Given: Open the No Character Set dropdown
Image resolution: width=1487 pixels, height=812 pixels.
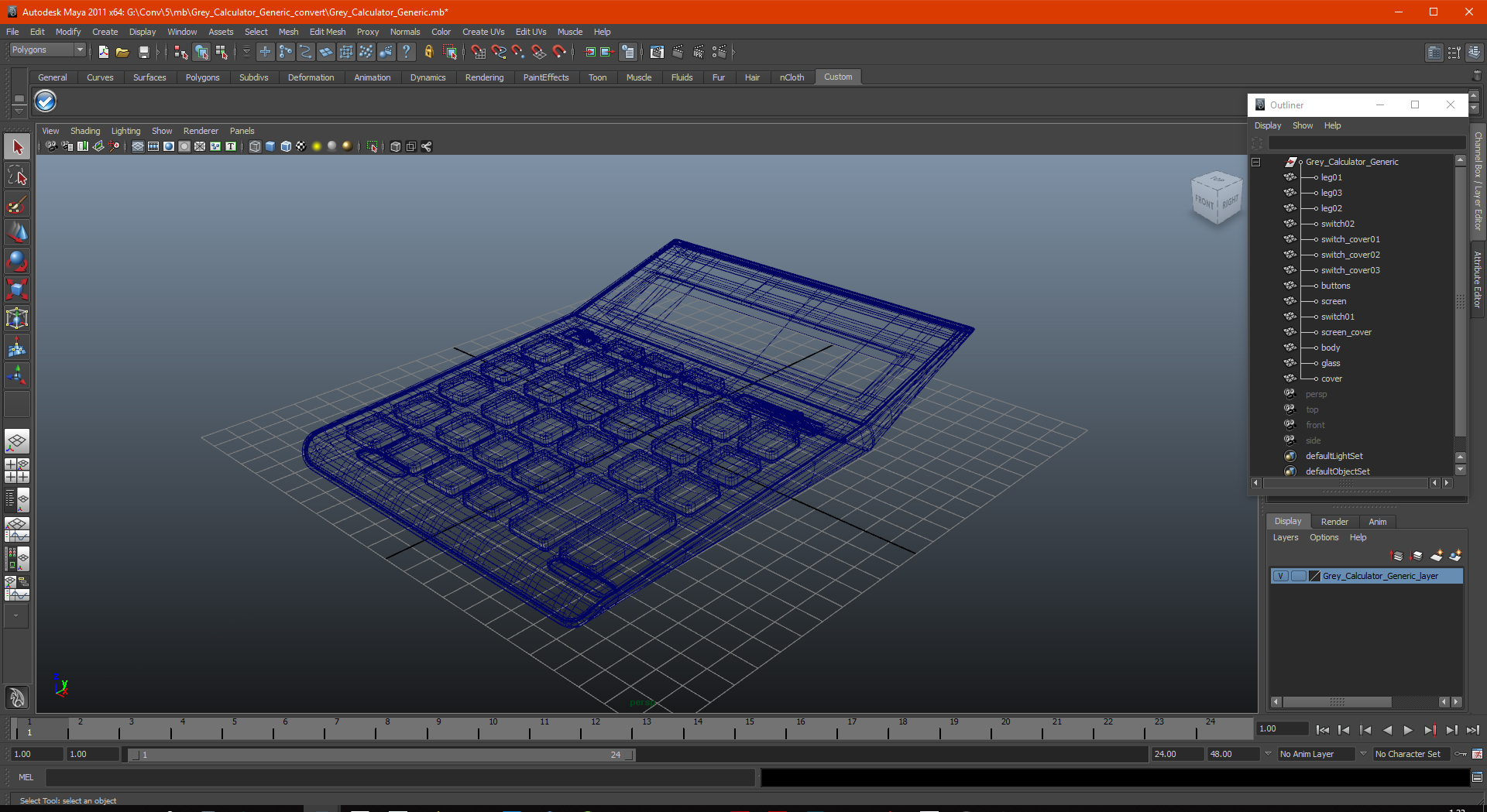Looking at the screenshot, I should [x=1412, y=754].
